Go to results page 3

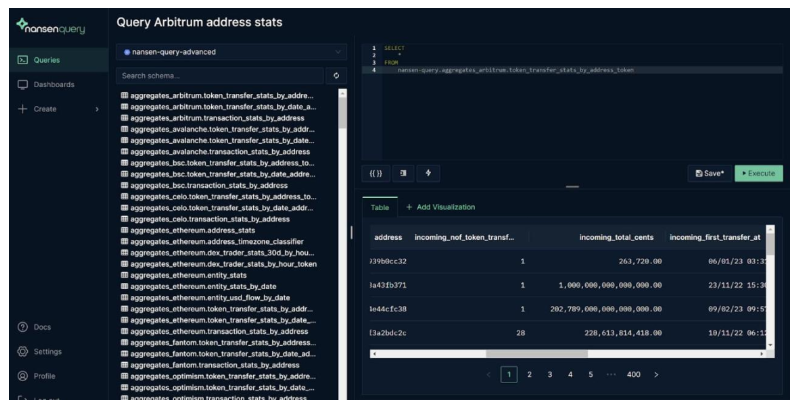[550, 375]
